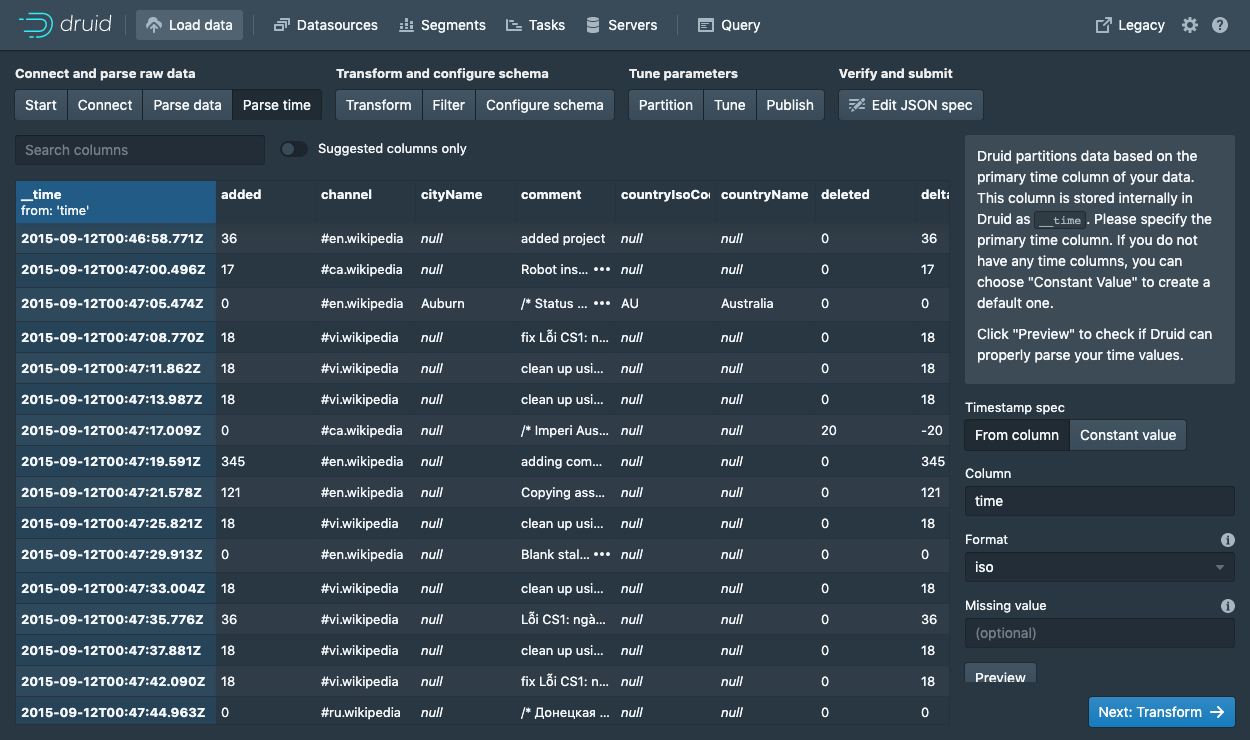
Task: Open Datasources view via its icon
Action: [x=282, y=25]
